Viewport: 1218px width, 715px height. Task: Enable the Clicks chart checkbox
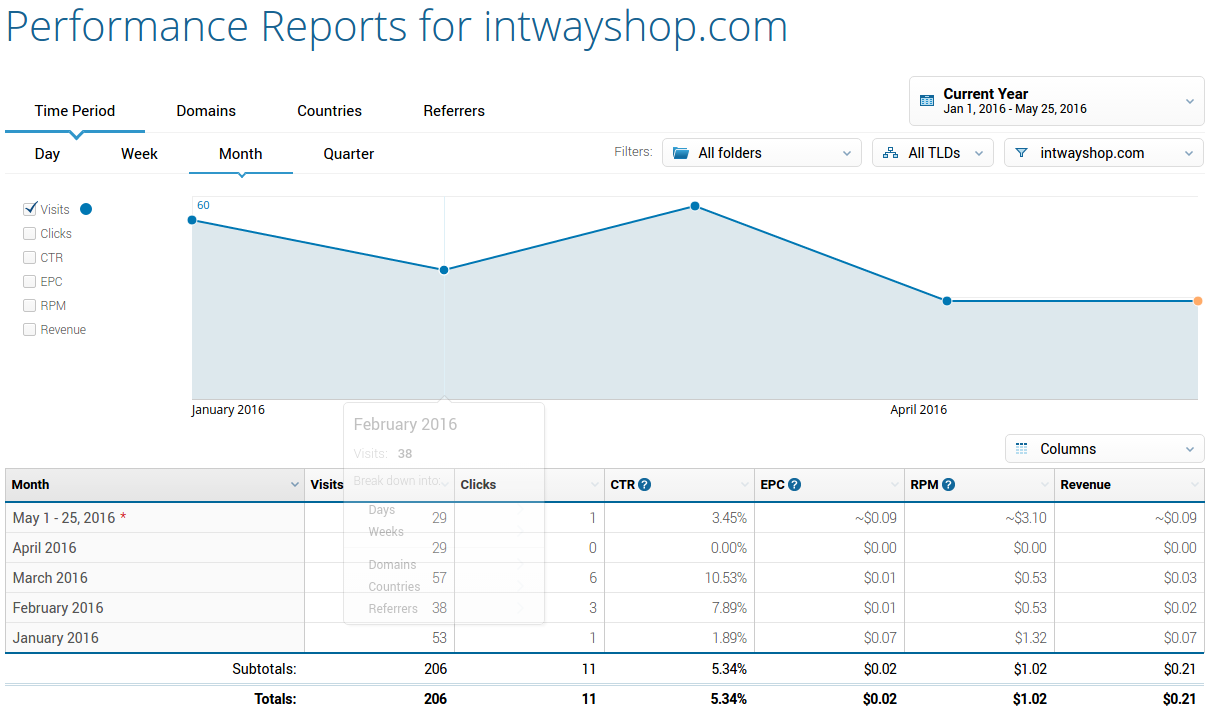coord(30,234)
